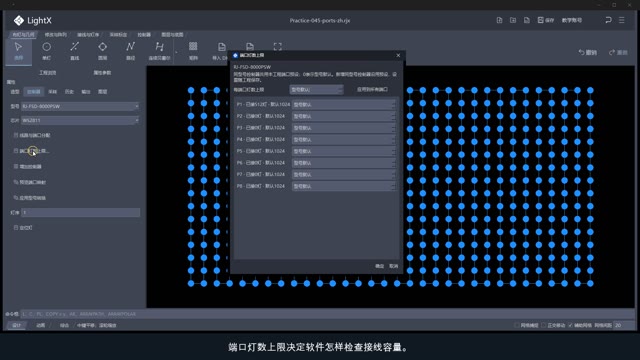Choose the single lamp circle tool
640x360 pixels.
(47, 51)
